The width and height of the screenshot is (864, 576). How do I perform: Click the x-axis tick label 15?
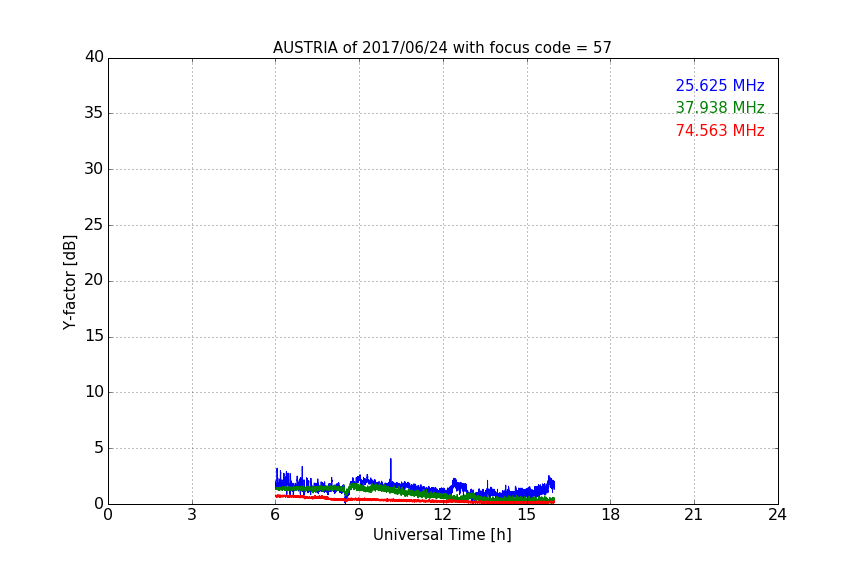[526, 515]
